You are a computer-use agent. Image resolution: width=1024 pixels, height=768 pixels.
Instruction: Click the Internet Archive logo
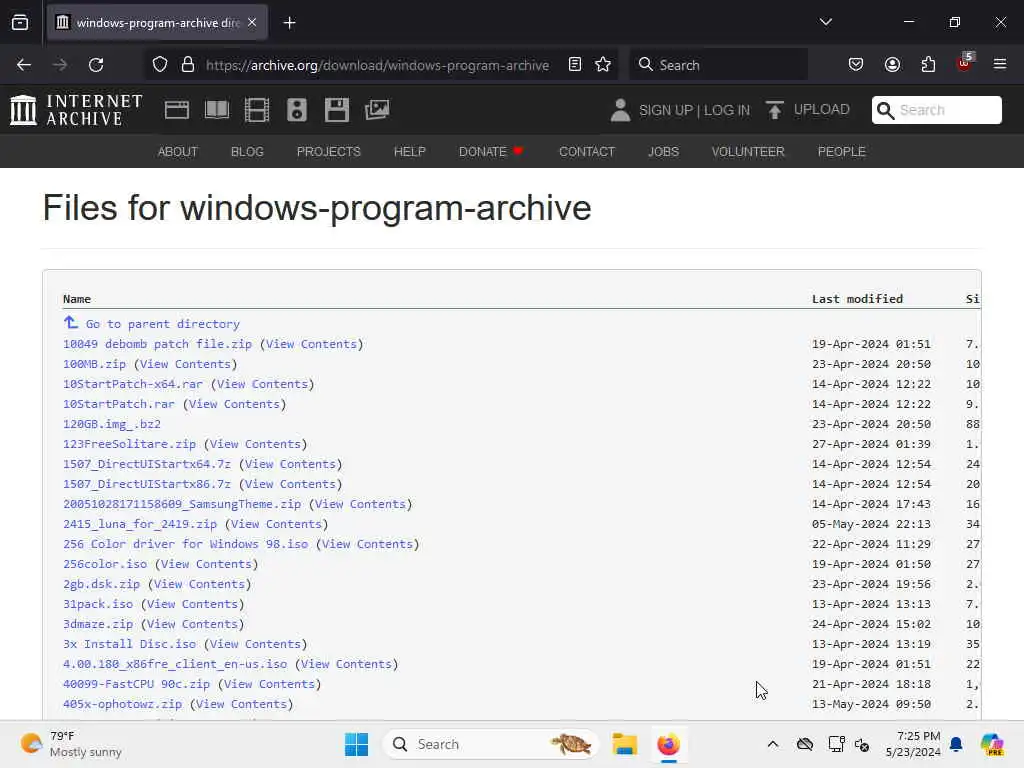76,110
